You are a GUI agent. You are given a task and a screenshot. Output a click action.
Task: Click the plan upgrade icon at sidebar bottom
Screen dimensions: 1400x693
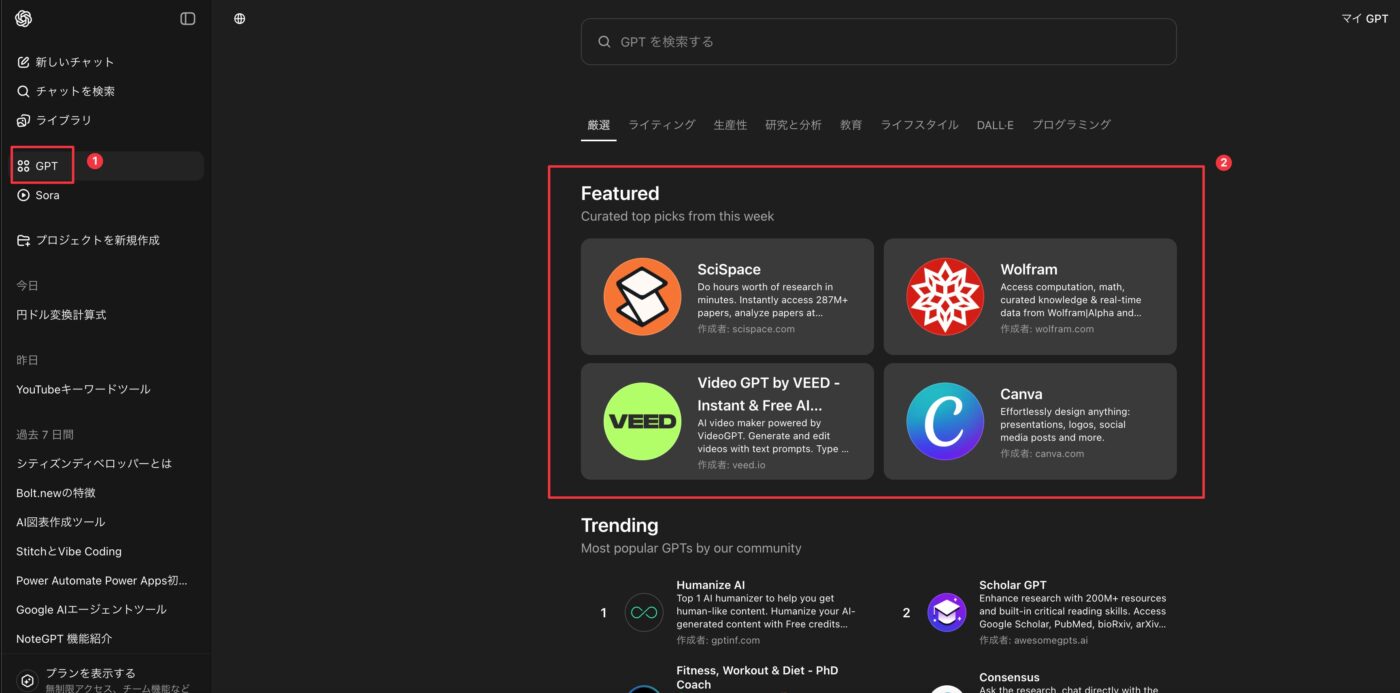pyautogui.click(x=28, y=680)
